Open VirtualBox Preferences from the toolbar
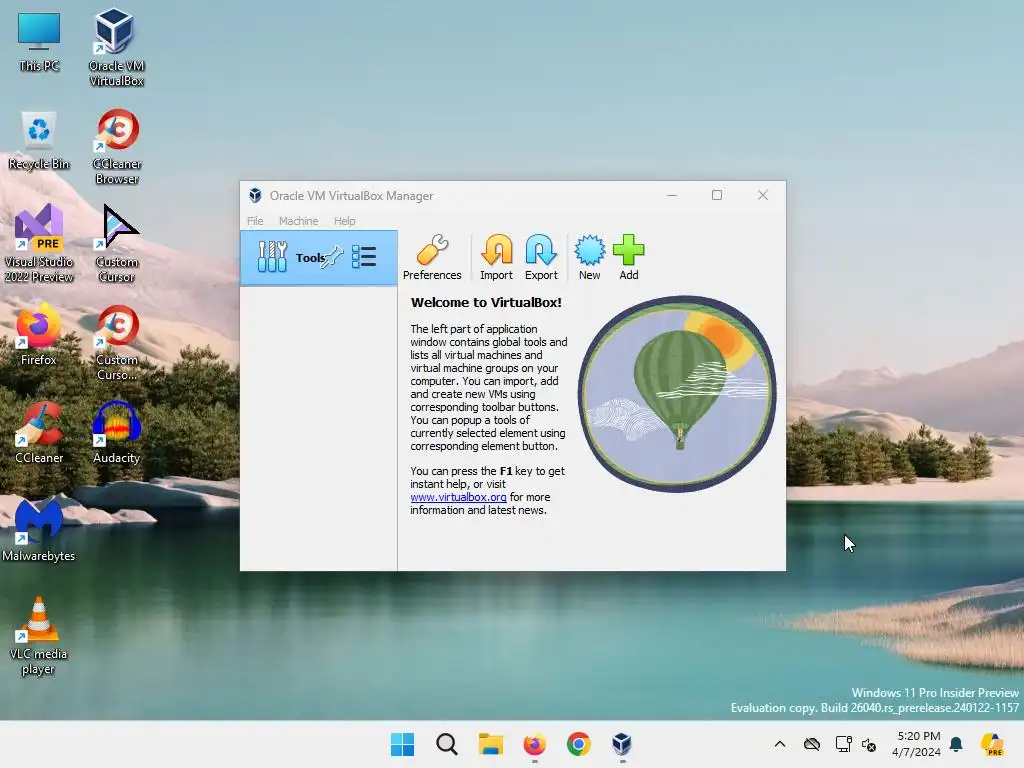1024x768 pixels. click(432, 258)
